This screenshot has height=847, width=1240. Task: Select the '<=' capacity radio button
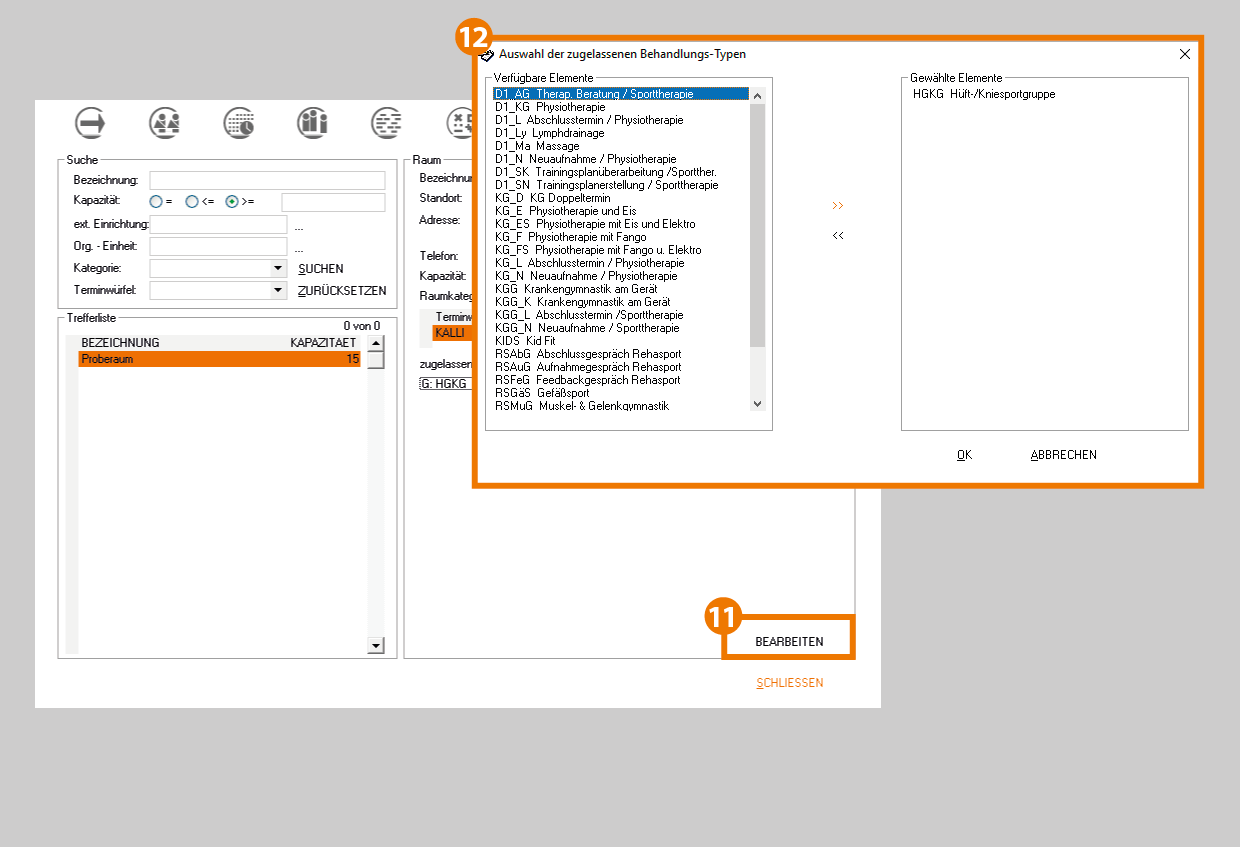[192, 201]
